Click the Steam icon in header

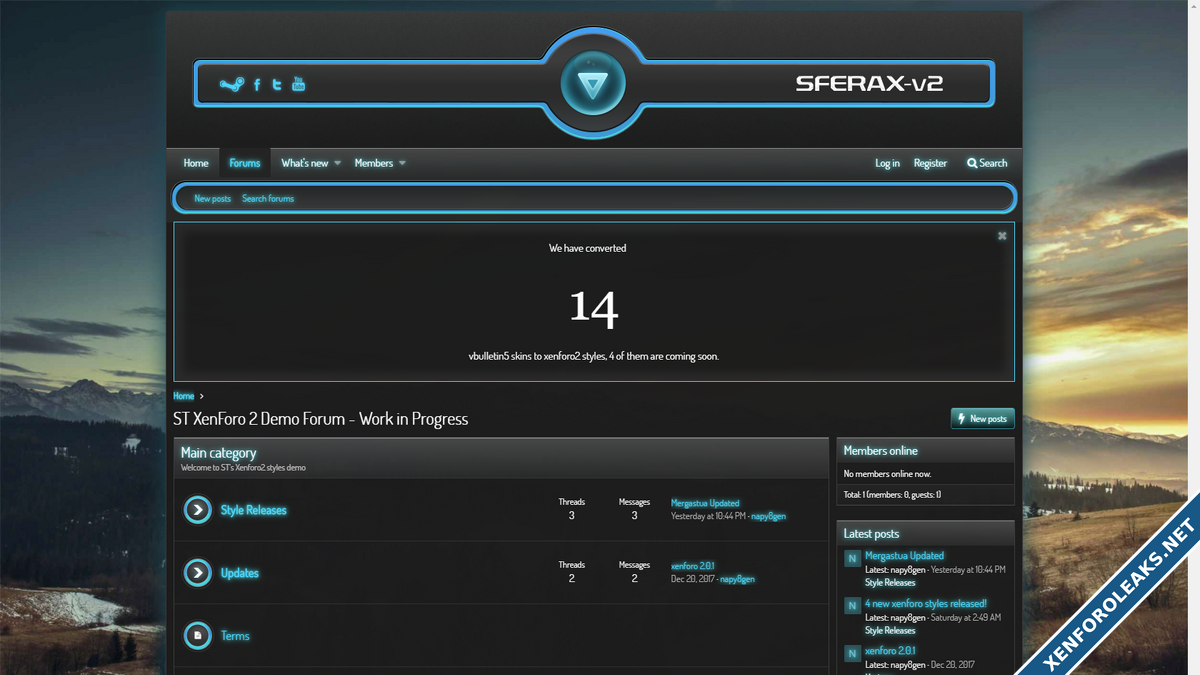pos(231,84)
